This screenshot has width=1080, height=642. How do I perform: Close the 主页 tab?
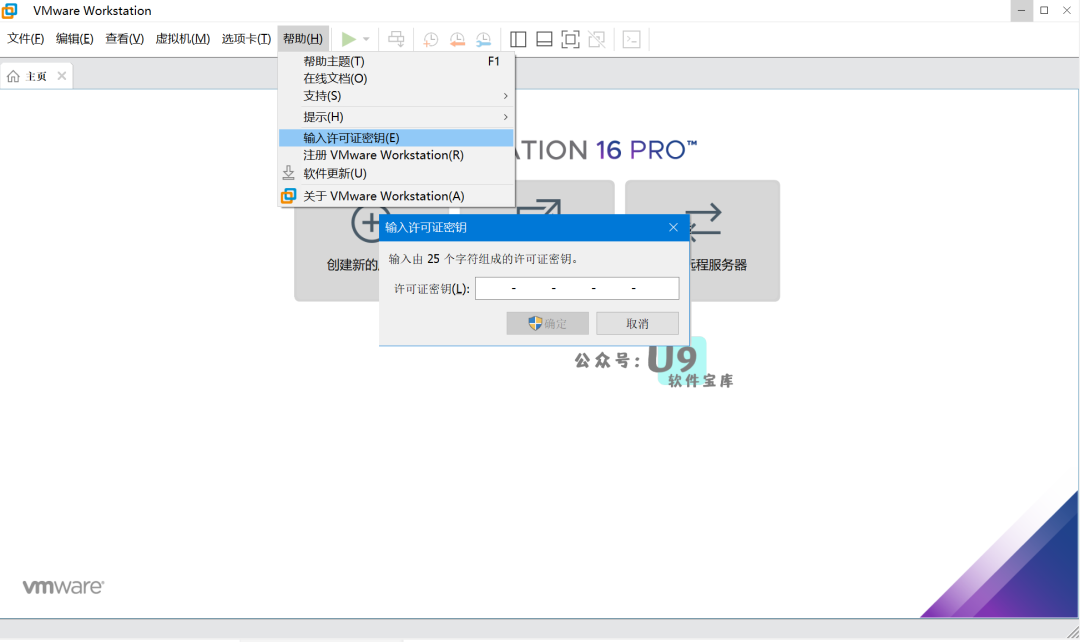pyautogui.click(x=62, y=76)
